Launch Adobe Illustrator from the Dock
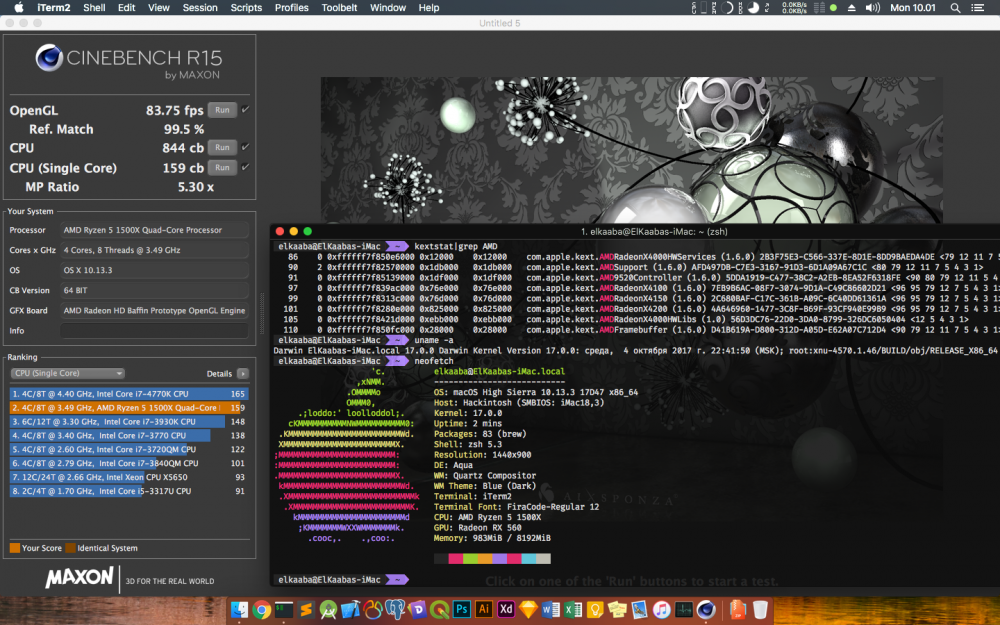Viewport: 1000px width, 625px height. (484, 610)
